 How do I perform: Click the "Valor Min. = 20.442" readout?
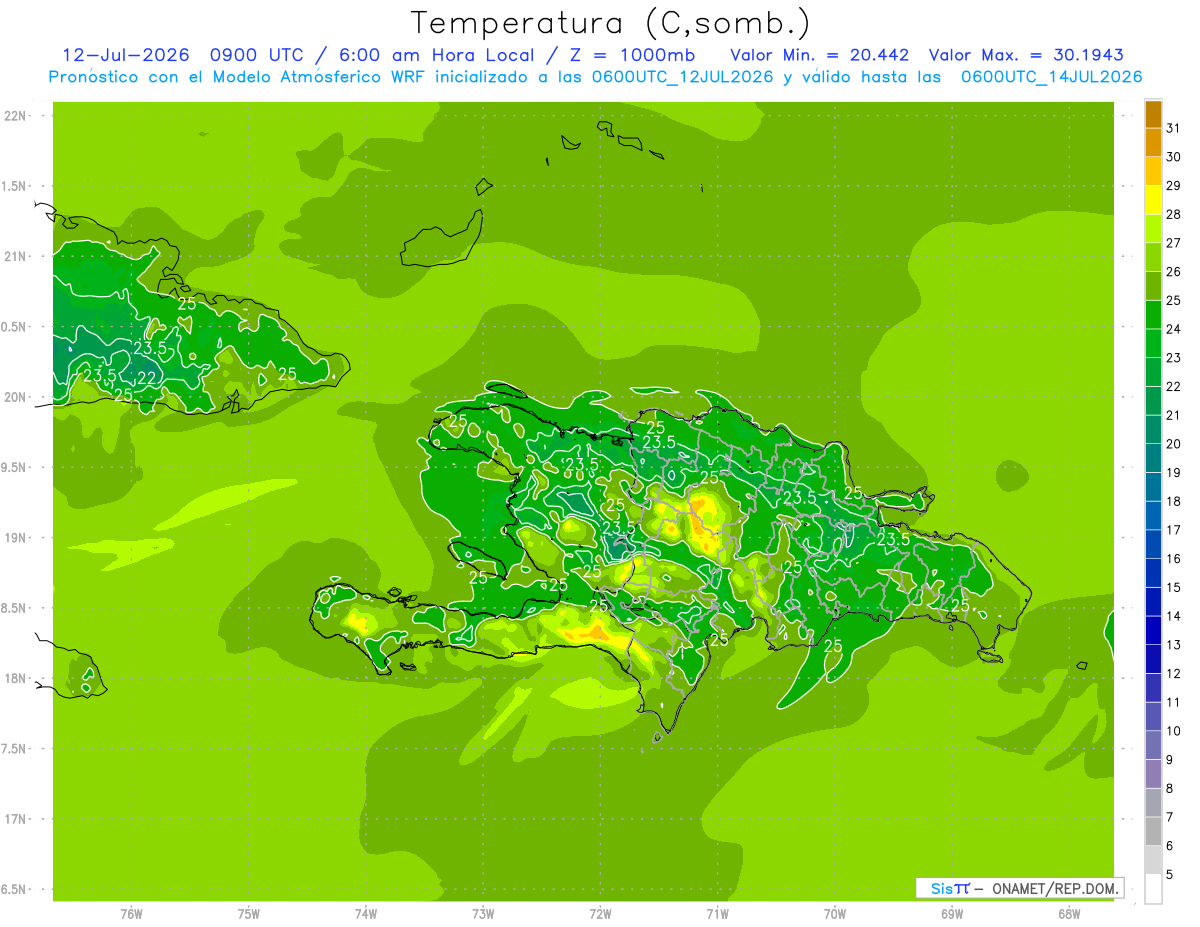[x=820, y=55]
